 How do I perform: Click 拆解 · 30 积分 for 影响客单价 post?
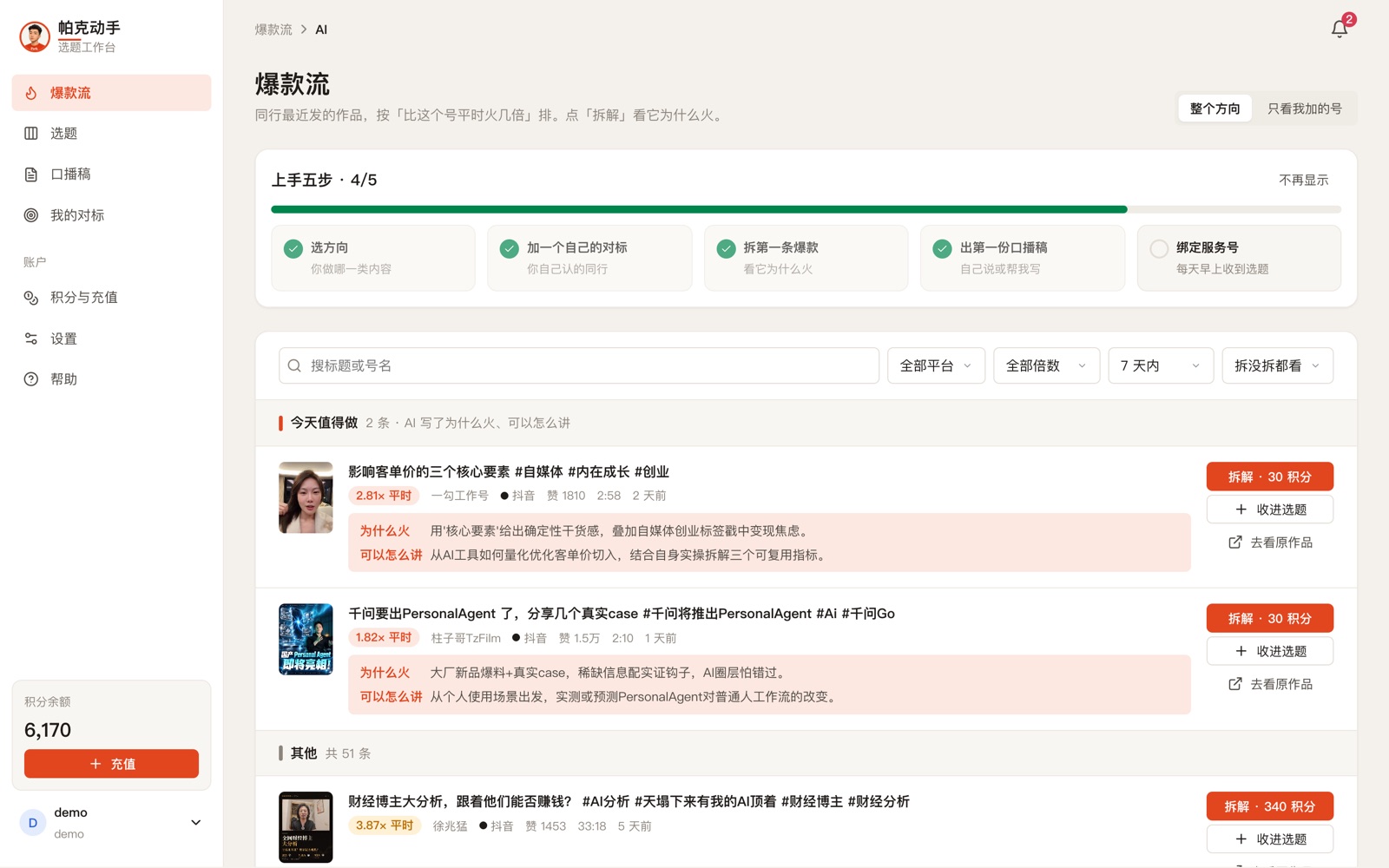(1269, 477)
